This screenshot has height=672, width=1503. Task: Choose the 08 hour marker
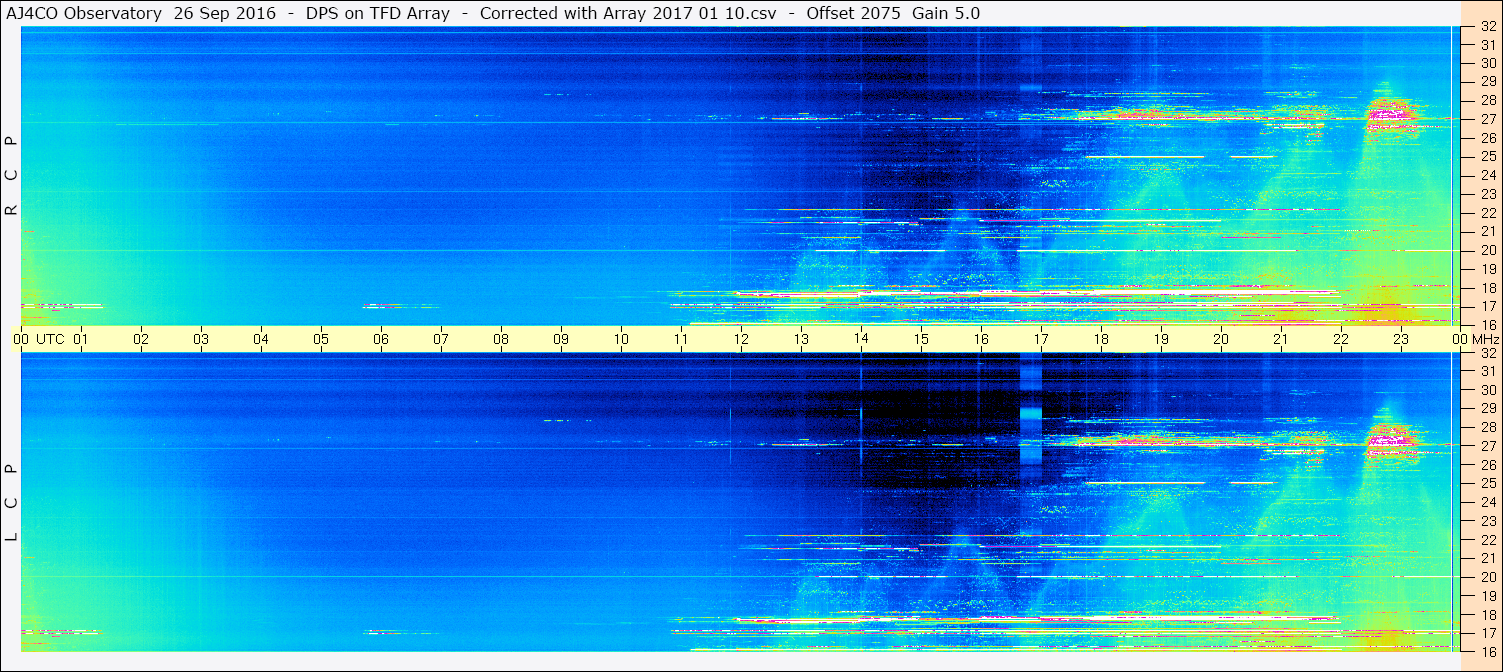click(x=501, y=339)
